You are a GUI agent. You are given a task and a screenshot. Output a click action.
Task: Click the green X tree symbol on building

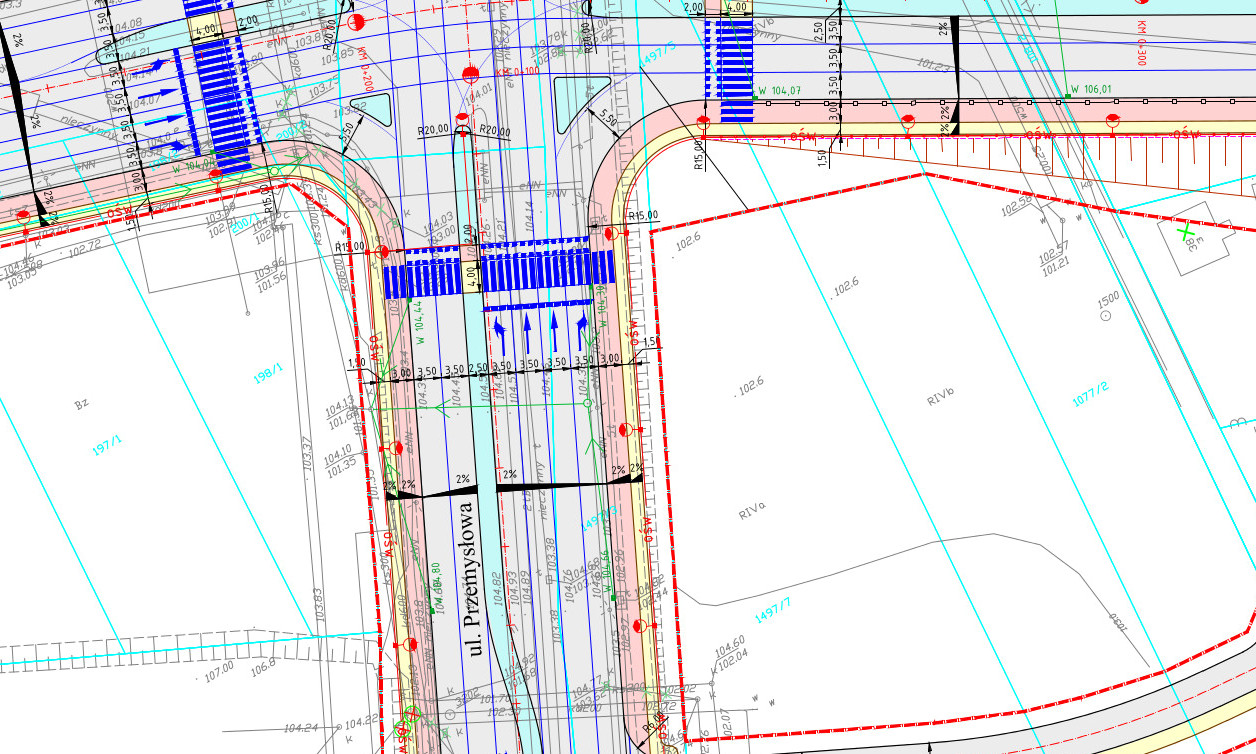(x=1186, y=233)
